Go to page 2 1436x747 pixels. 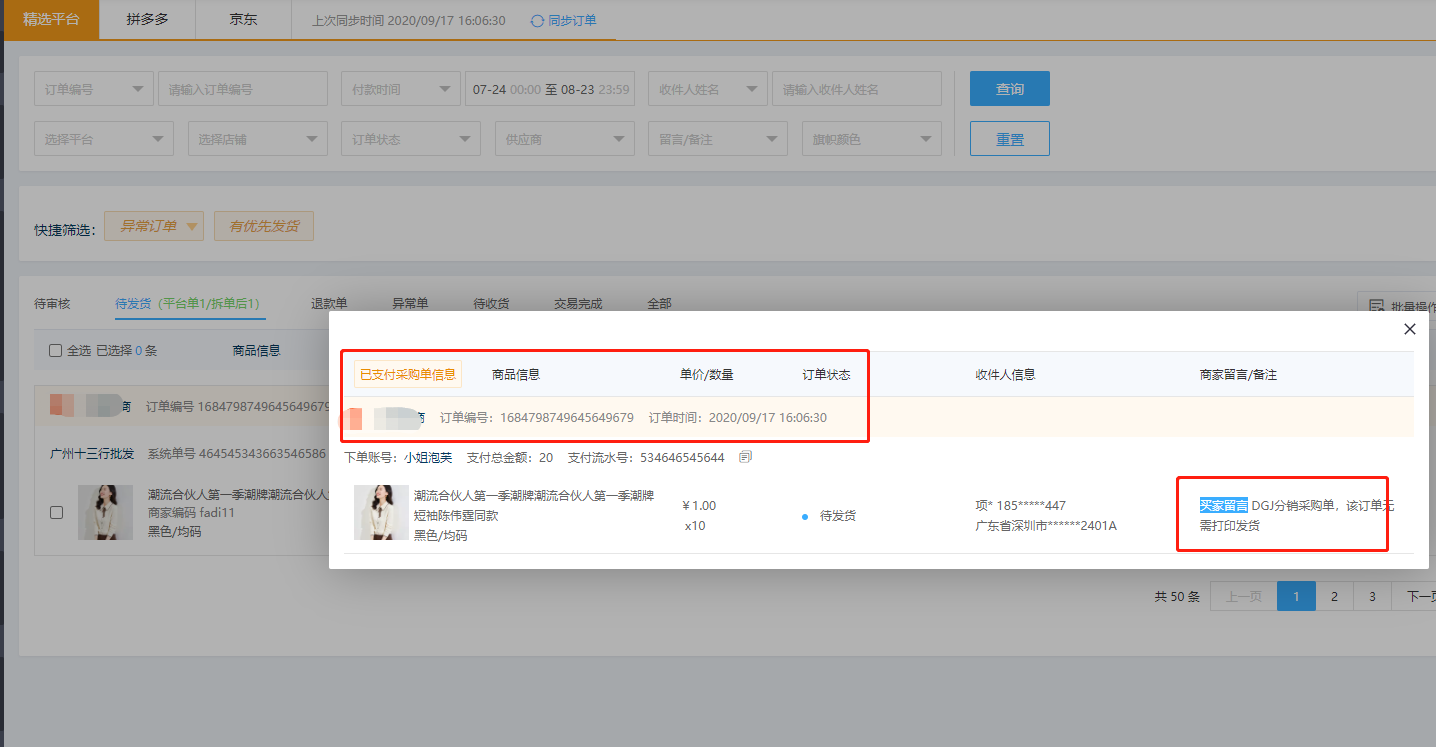pos(1334,597)
